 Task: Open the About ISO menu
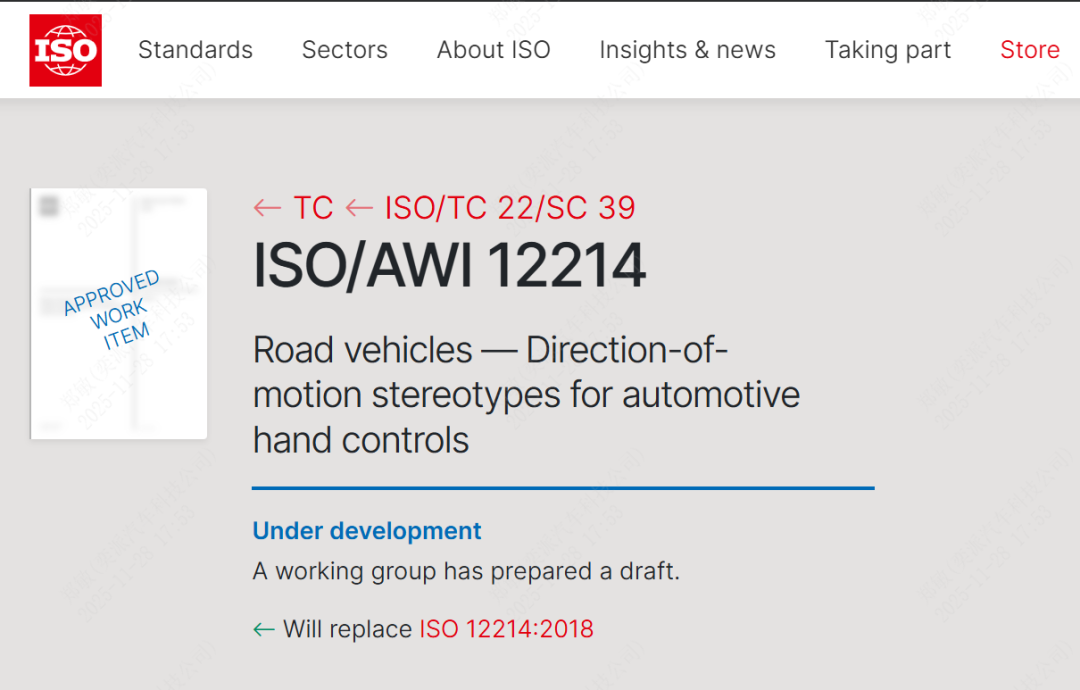[493, 50]
